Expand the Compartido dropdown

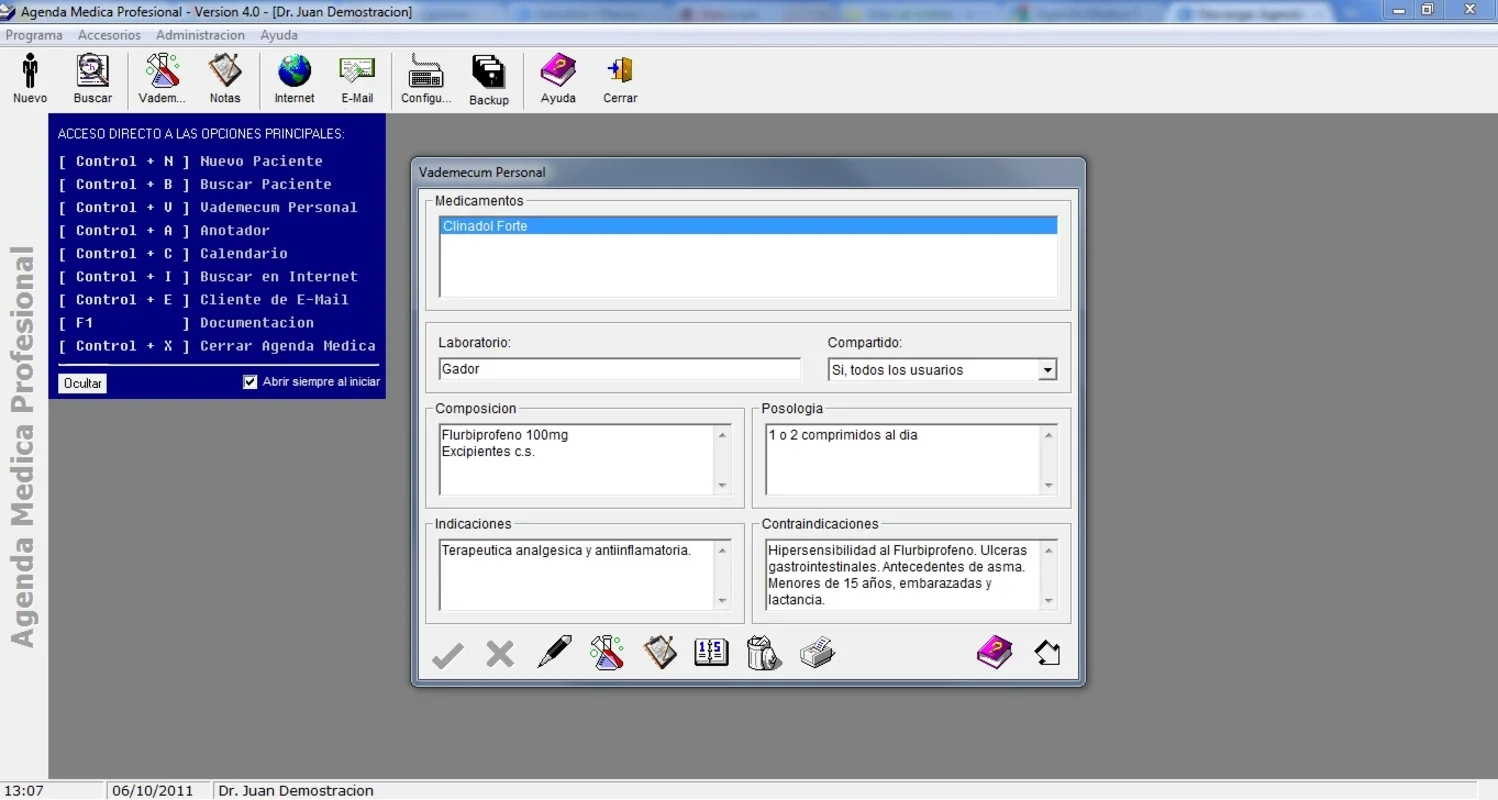pyautogui.click(x=1047, y=370)
